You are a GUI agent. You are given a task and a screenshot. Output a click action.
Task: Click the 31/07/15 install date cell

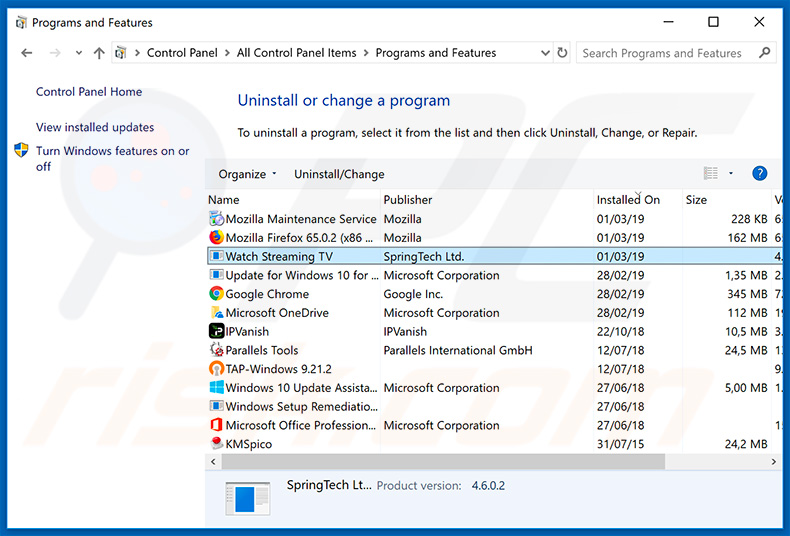pos(620,444)
